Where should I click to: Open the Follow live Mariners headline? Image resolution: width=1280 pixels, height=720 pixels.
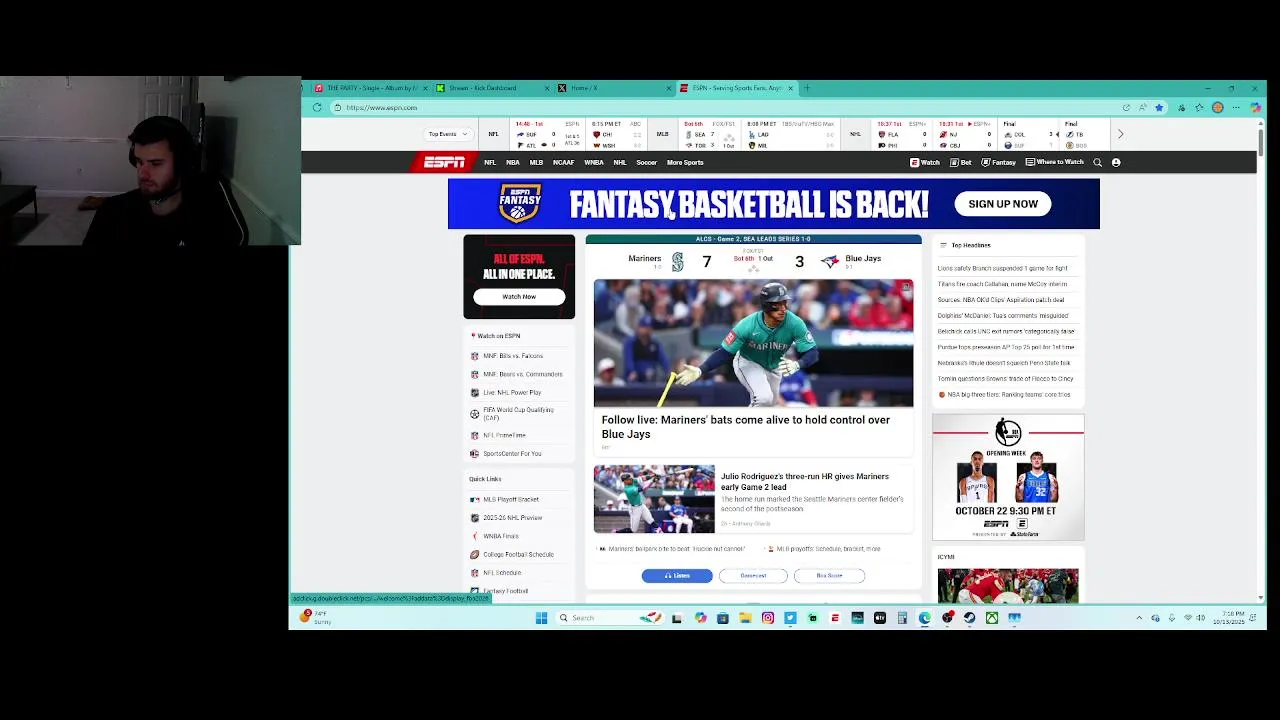click(x=745, y=427)
